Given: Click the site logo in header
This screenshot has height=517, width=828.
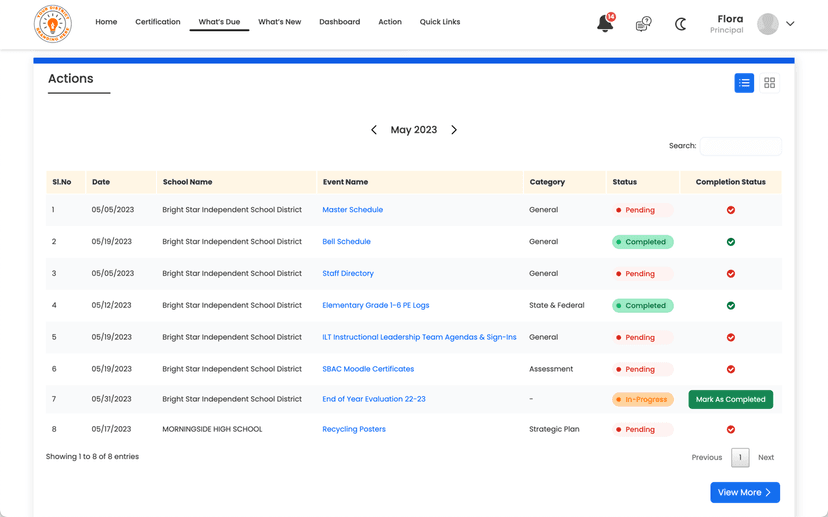Looking at the screenshot, I should (53, 24).
